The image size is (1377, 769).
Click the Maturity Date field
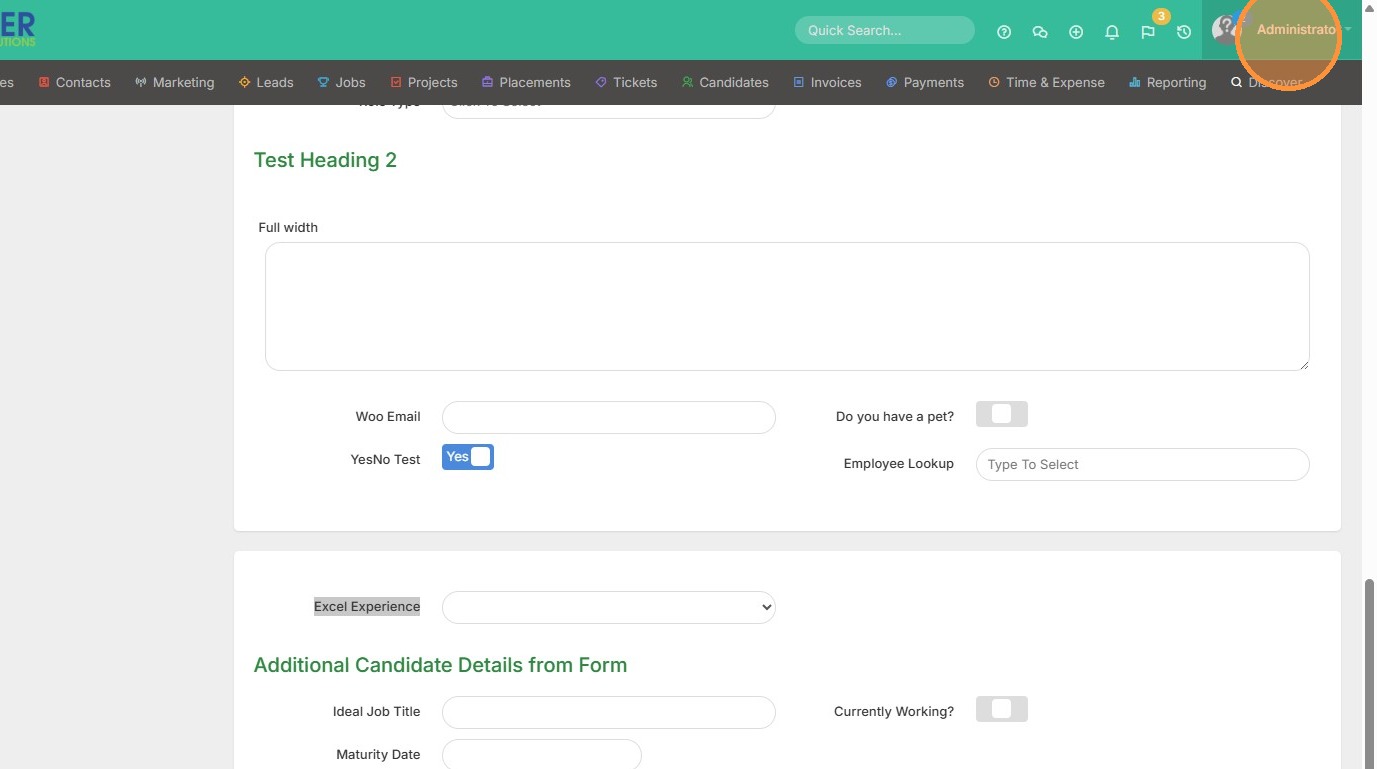(542, 755)
